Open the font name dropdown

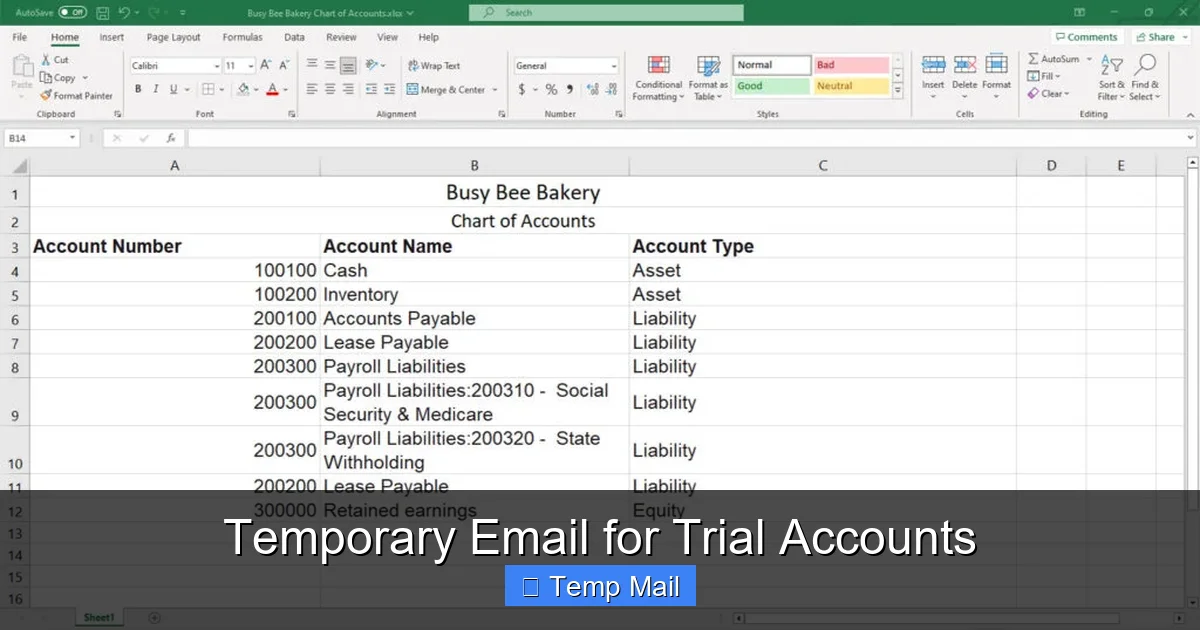click(217, 66)
